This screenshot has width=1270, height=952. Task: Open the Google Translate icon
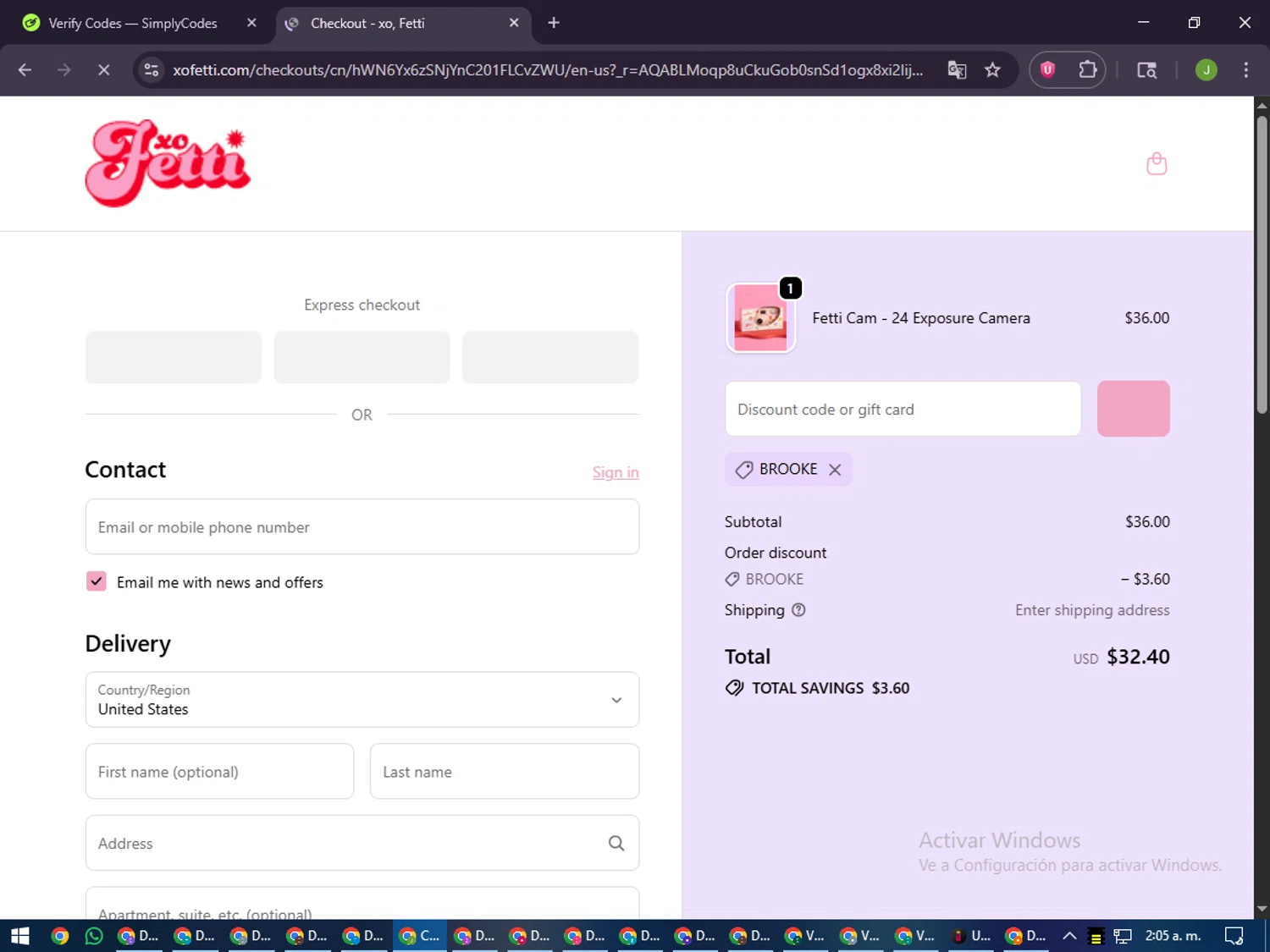tap(957, 70)
